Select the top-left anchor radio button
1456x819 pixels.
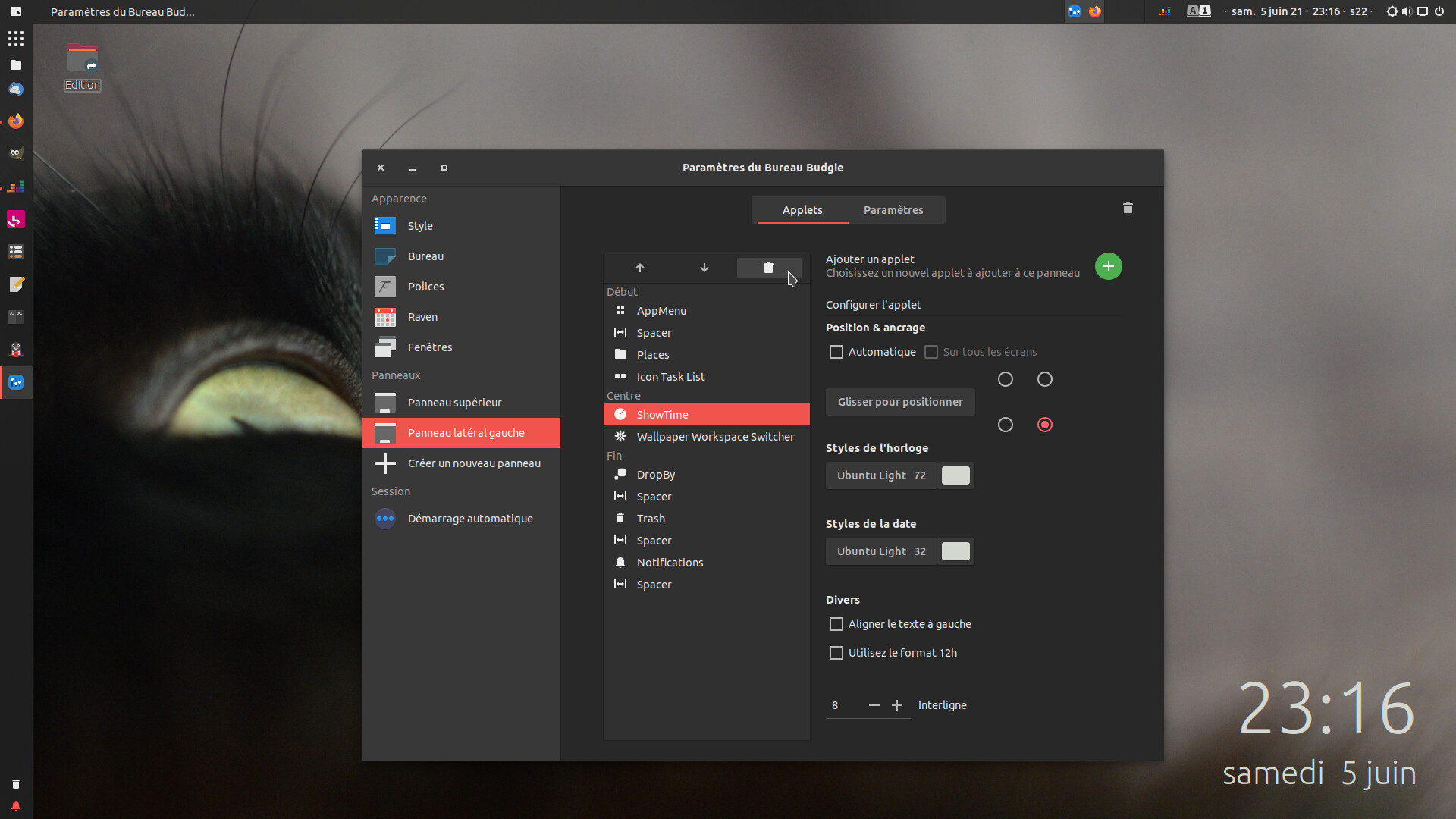click(x=1005, y=379)
